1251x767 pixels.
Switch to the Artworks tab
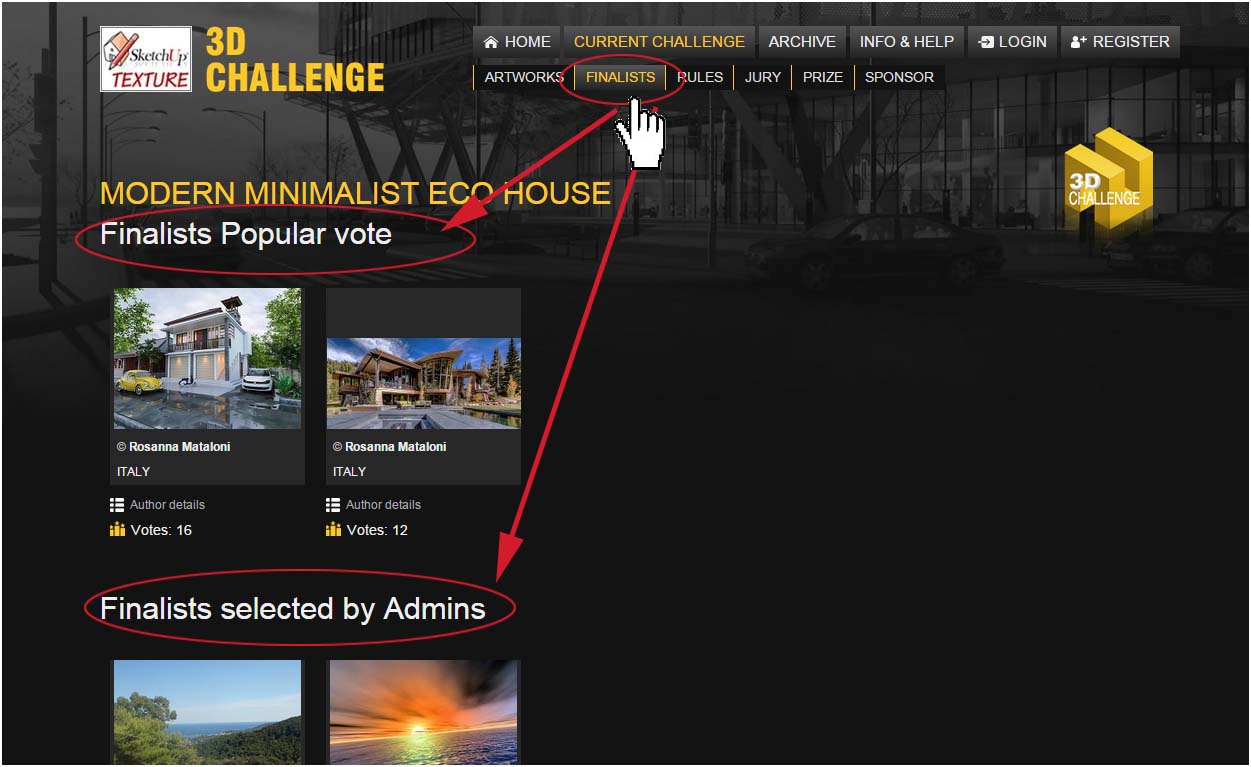(524, 77)
